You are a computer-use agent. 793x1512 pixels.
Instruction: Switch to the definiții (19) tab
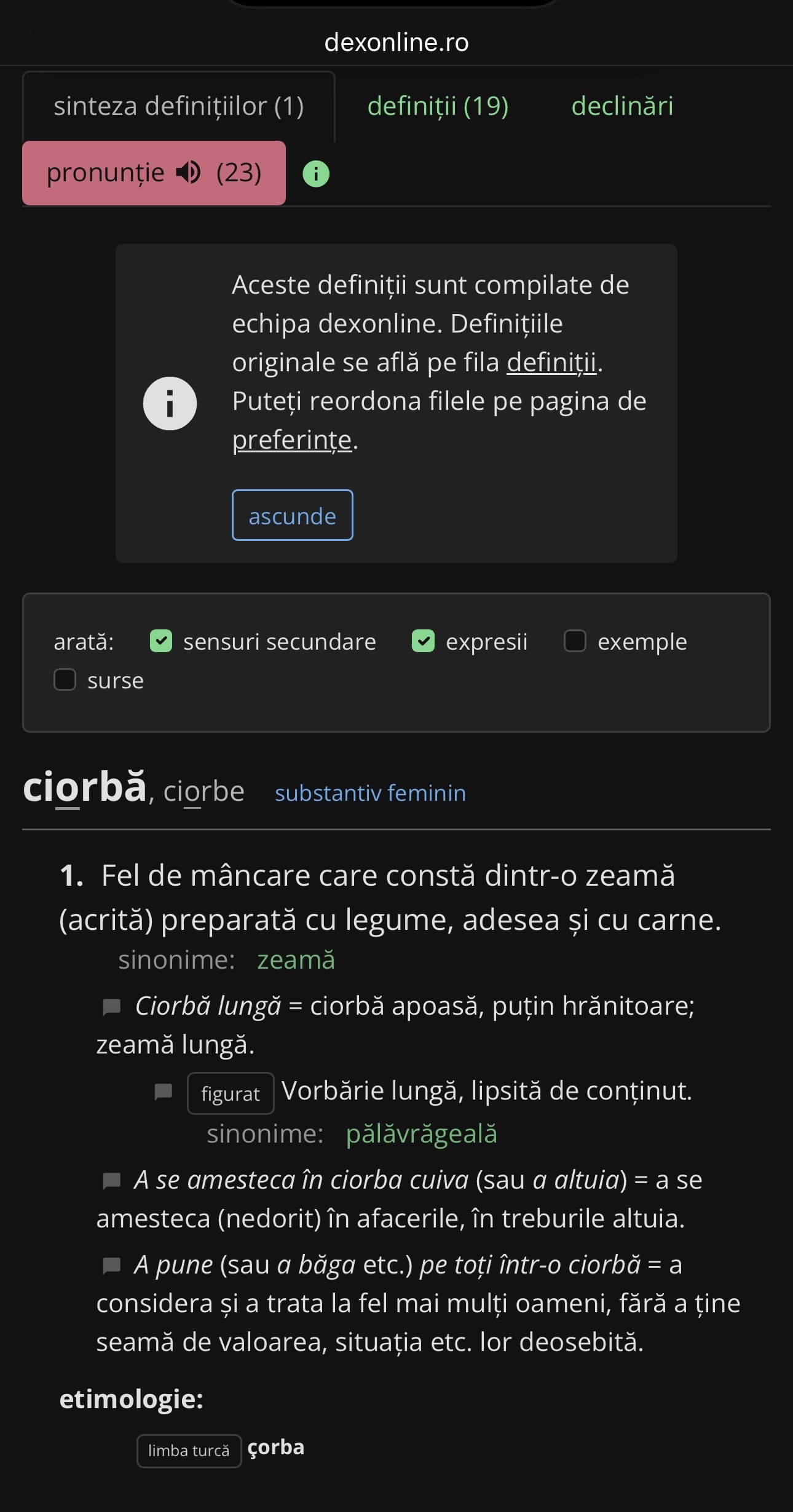[x=438, y=106]
